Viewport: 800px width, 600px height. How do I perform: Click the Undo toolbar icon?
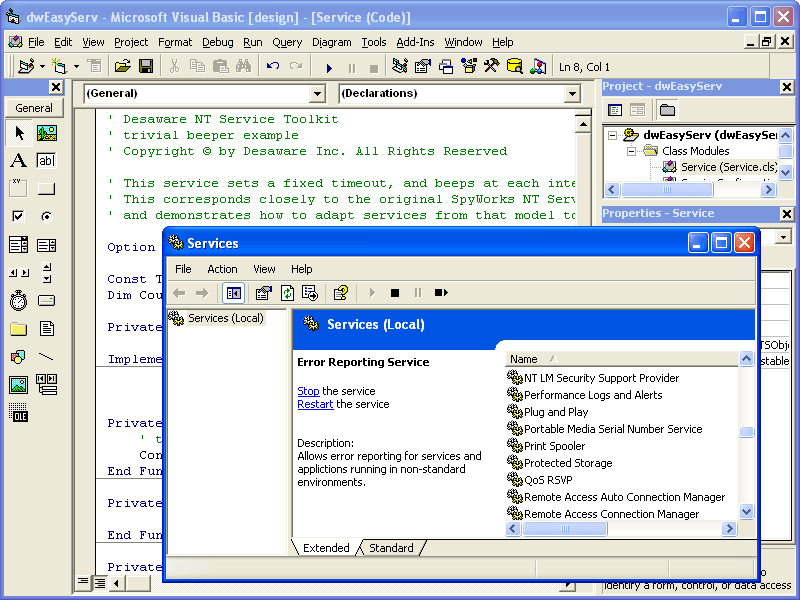pos(273,66)
